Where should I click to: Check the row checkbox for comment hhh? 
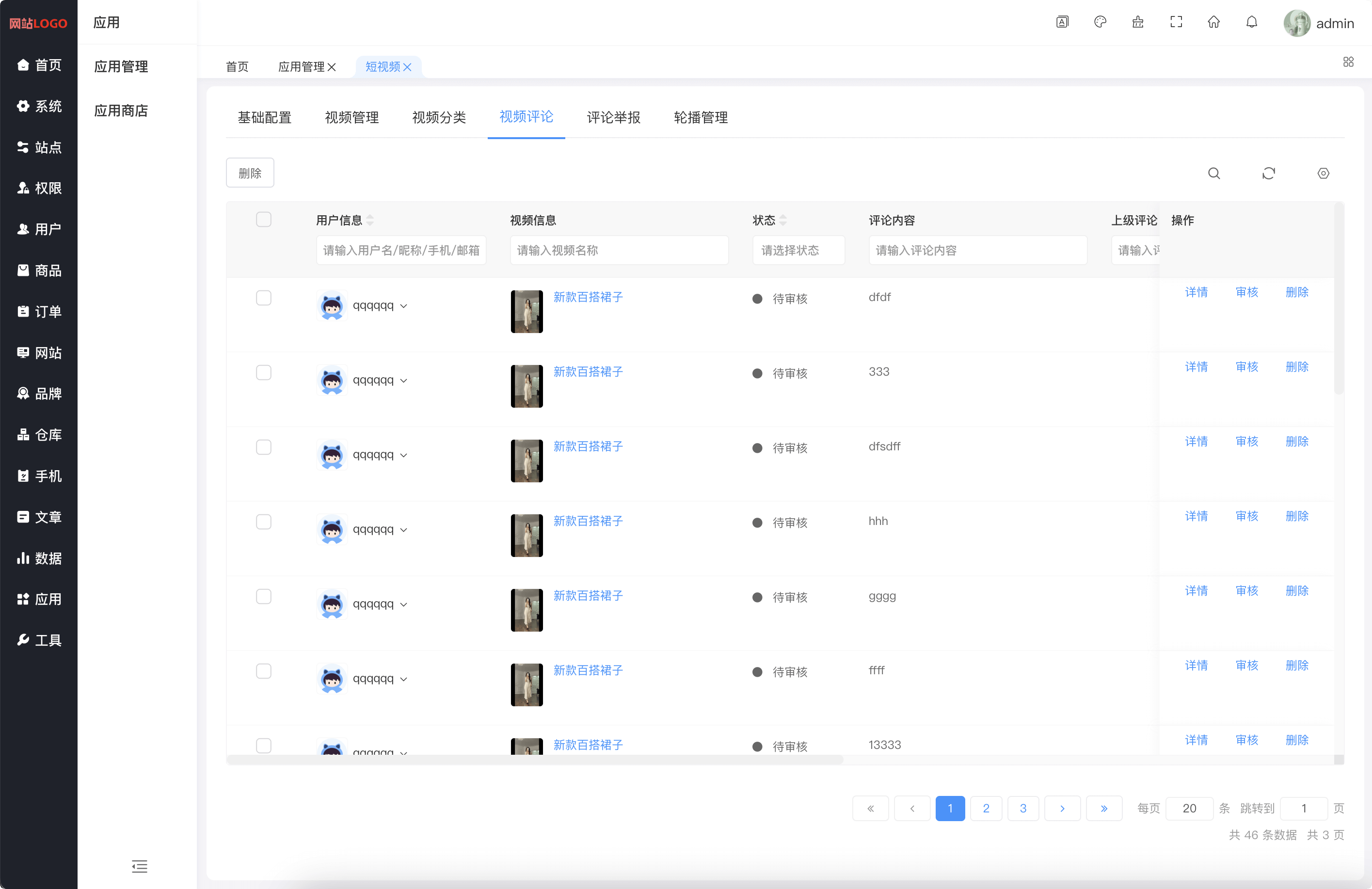263,522
